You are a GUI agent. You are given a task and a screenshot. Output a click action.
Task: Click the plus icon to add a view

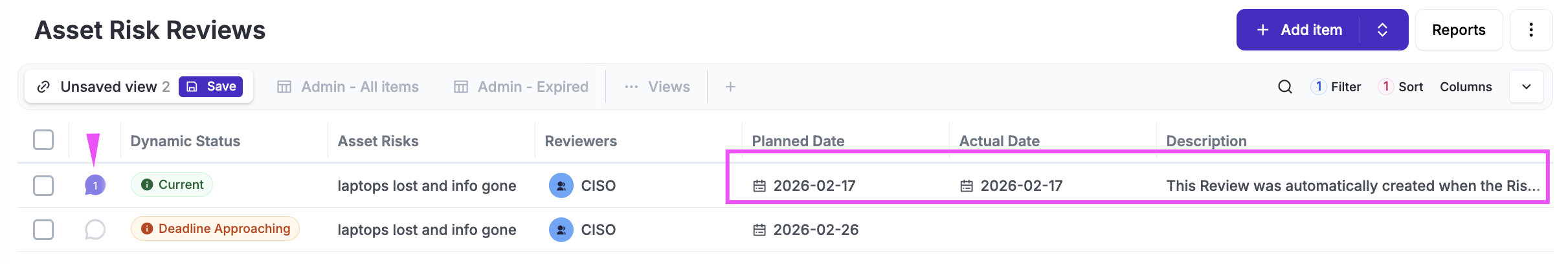730,87
